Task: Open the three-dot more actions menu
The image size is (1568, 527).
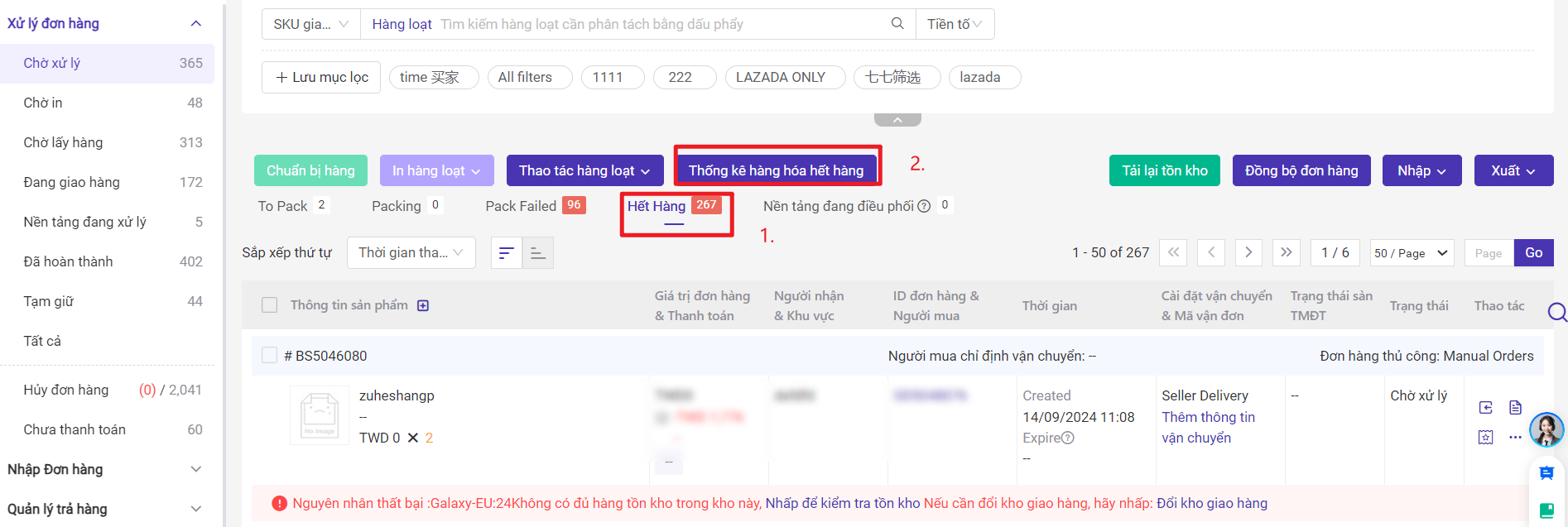Action: tap(1515, 437)
